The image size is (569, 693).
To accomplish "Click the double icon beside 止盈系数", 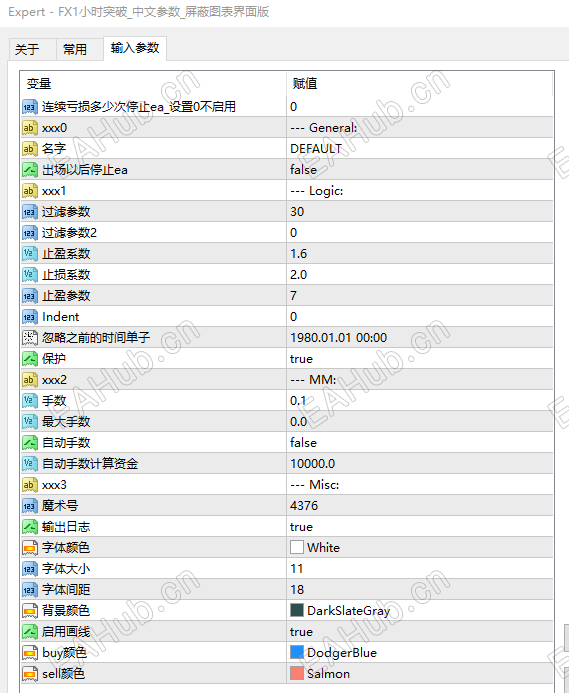I will coord(30,254).
